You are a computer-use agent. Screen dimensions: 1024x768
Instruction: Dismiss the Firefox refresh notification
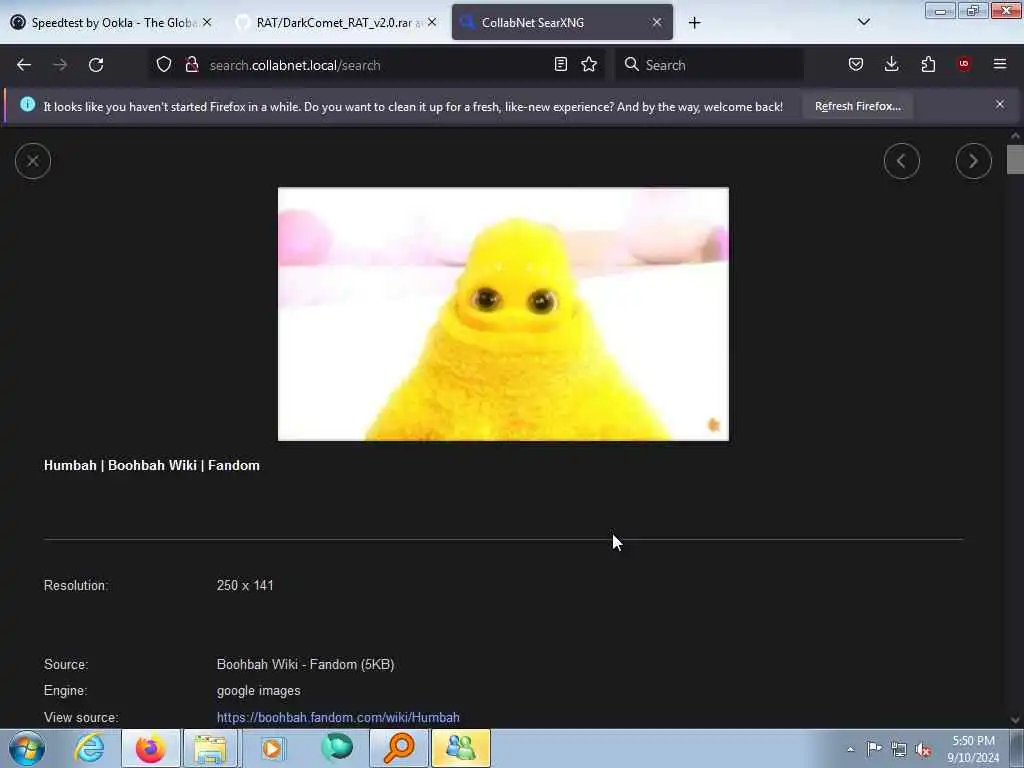pos(1000,104)
